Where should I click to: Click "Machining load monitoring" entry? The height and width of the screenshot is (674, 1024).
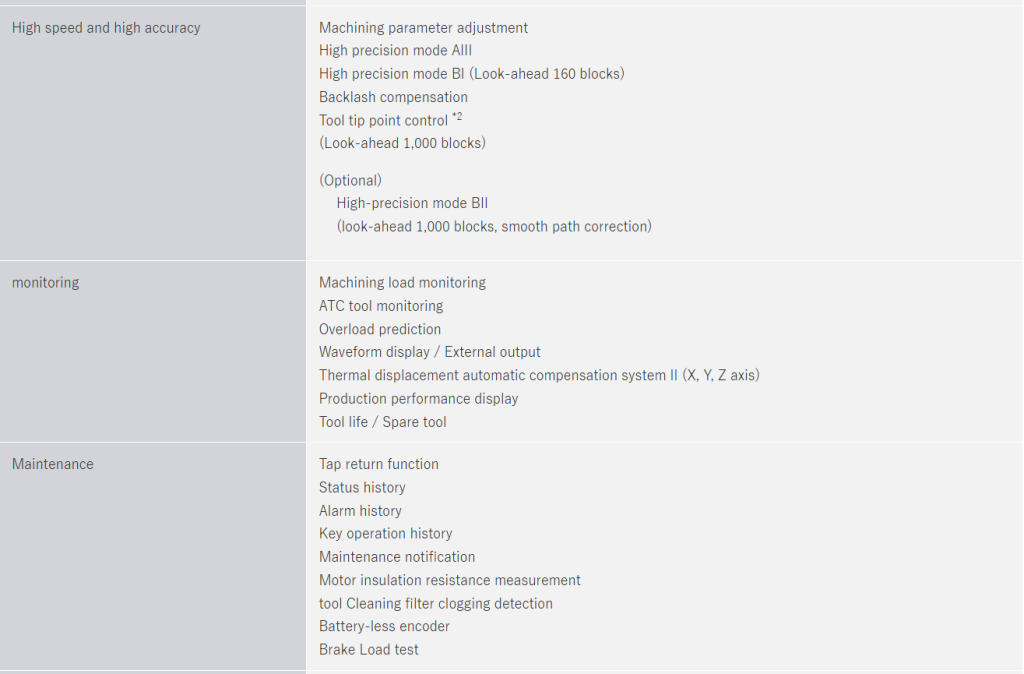tap(402, 283)
